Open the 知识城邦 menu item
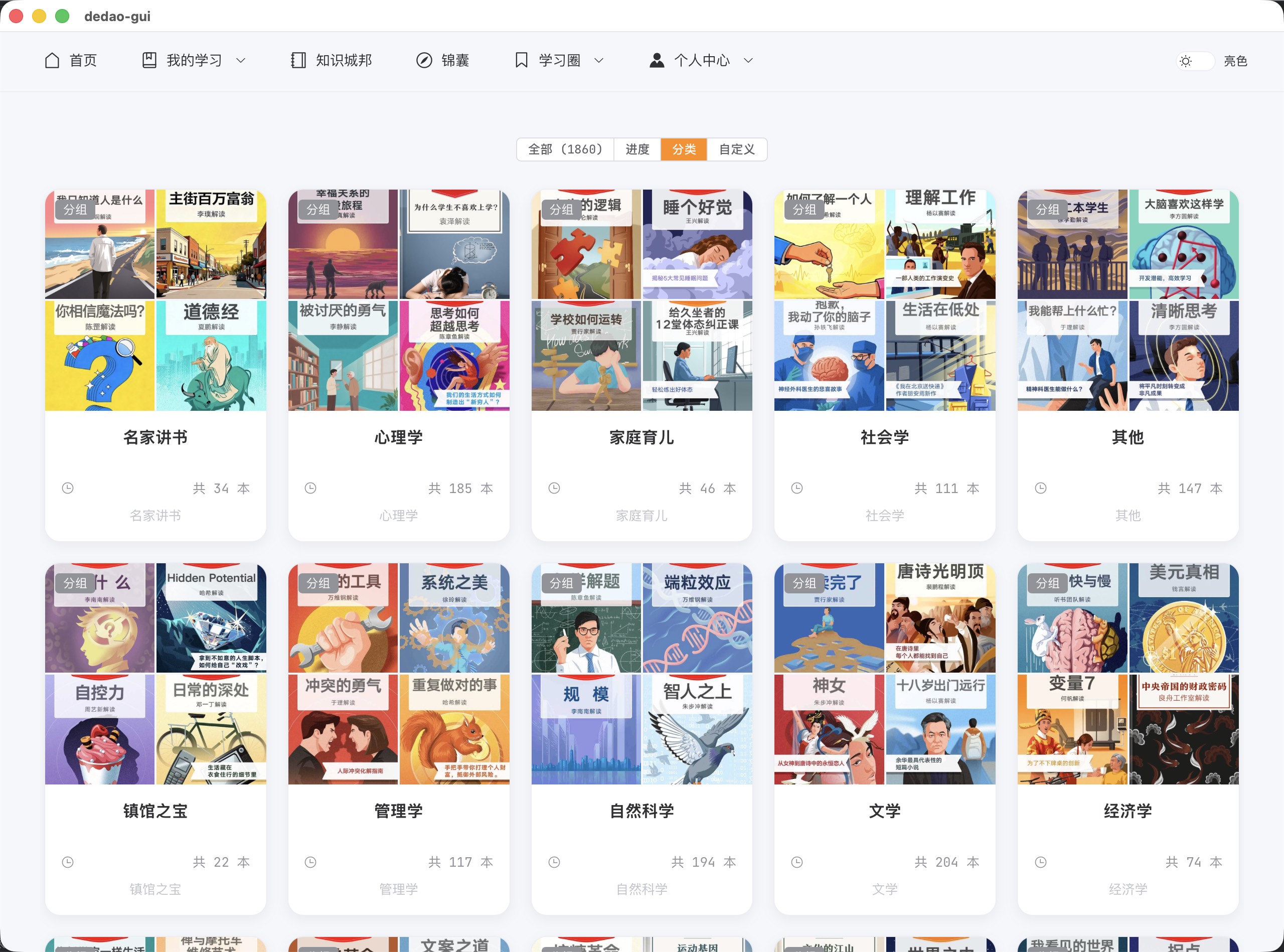Viewport: 1284px width, 952px height. 332,61
